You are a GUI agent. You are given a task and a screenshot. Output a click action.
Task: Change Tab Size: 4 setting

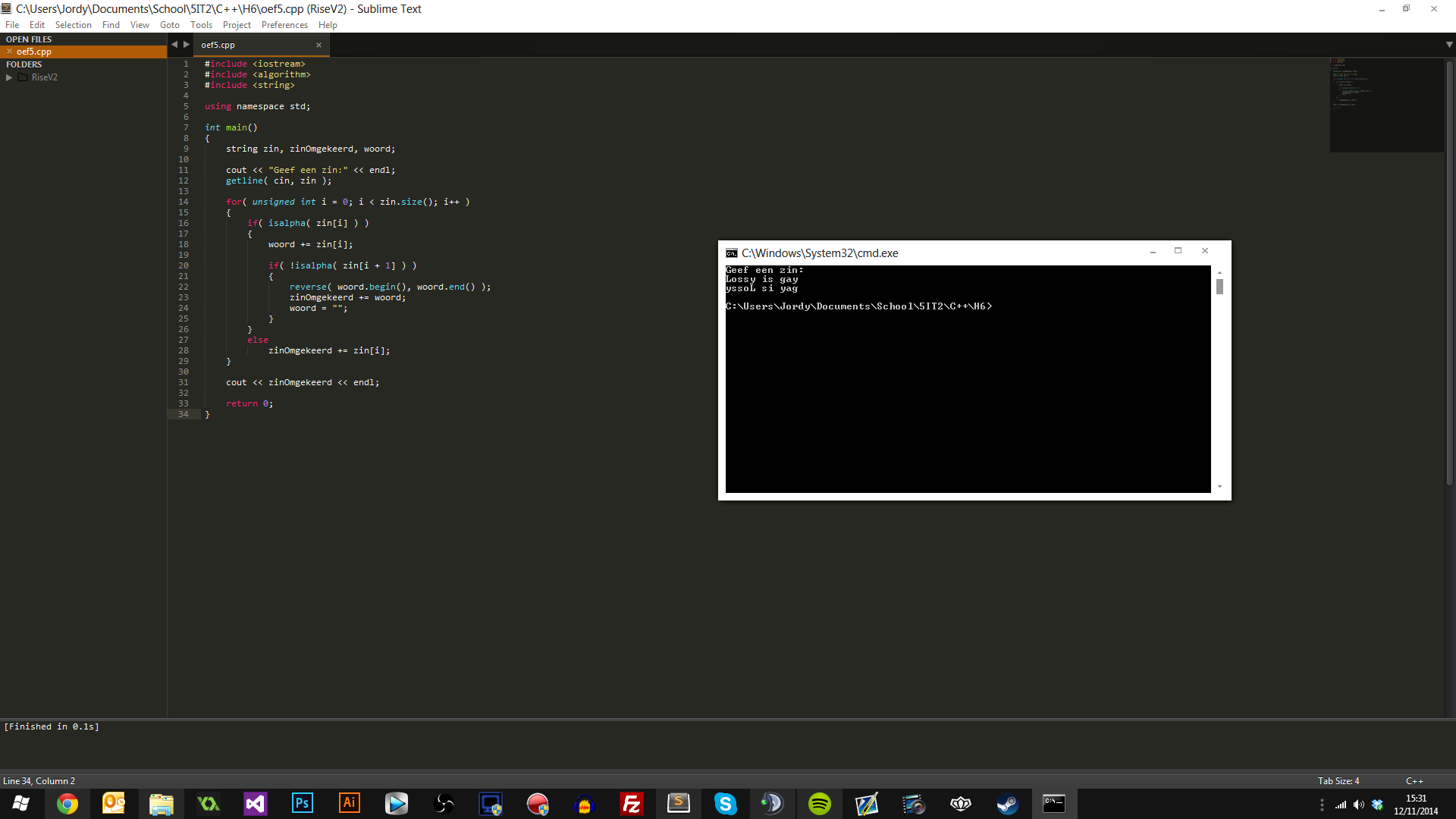click(1338, 781)
